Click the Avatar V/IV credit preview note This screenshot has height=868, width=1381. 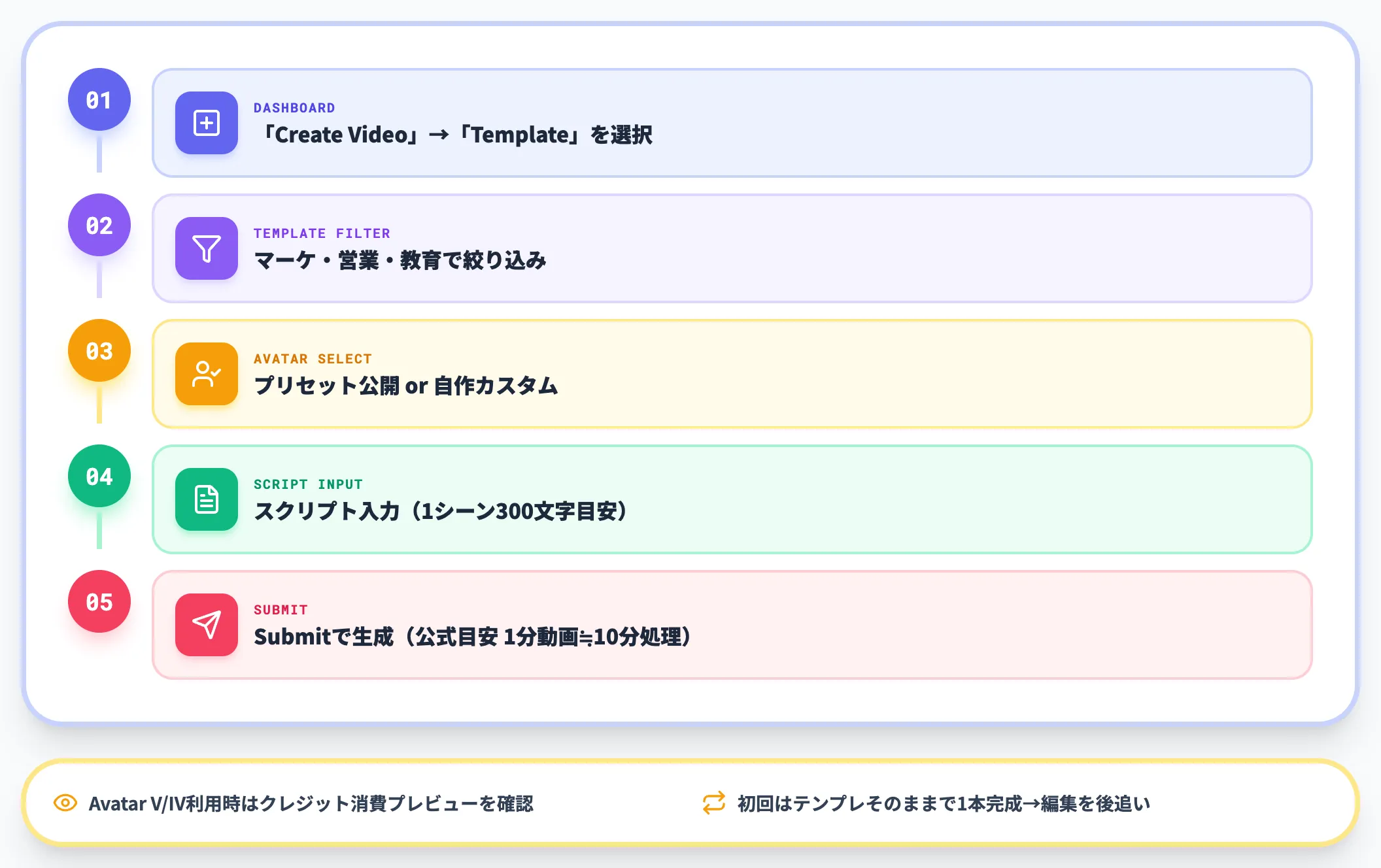tap(311, 803)
